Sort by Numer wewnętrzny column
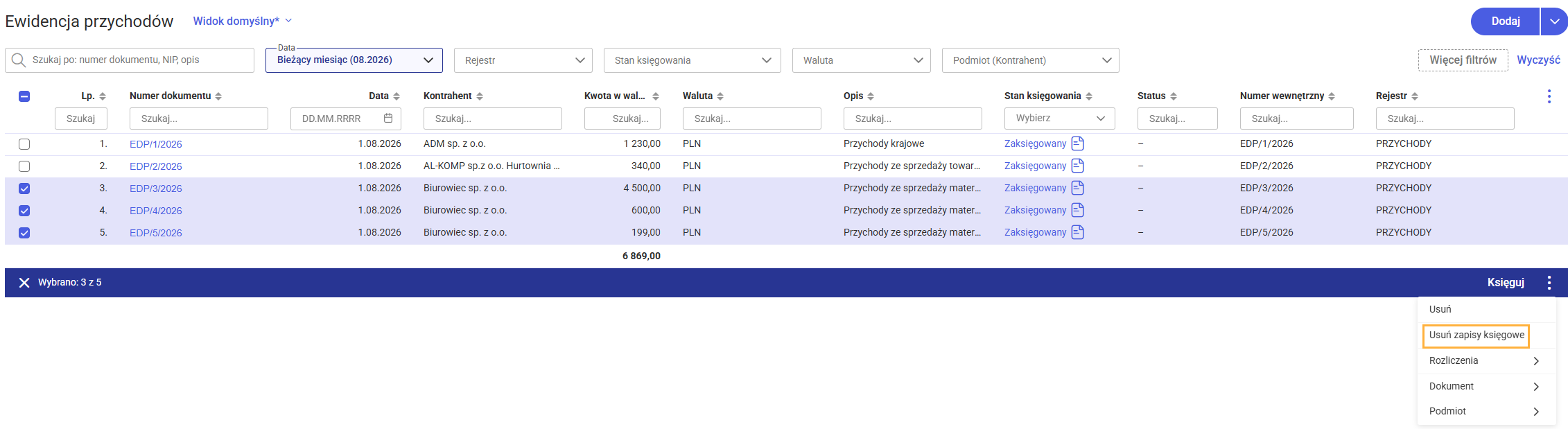This screenshot has height=429, width=1568. click(1332, 96)
